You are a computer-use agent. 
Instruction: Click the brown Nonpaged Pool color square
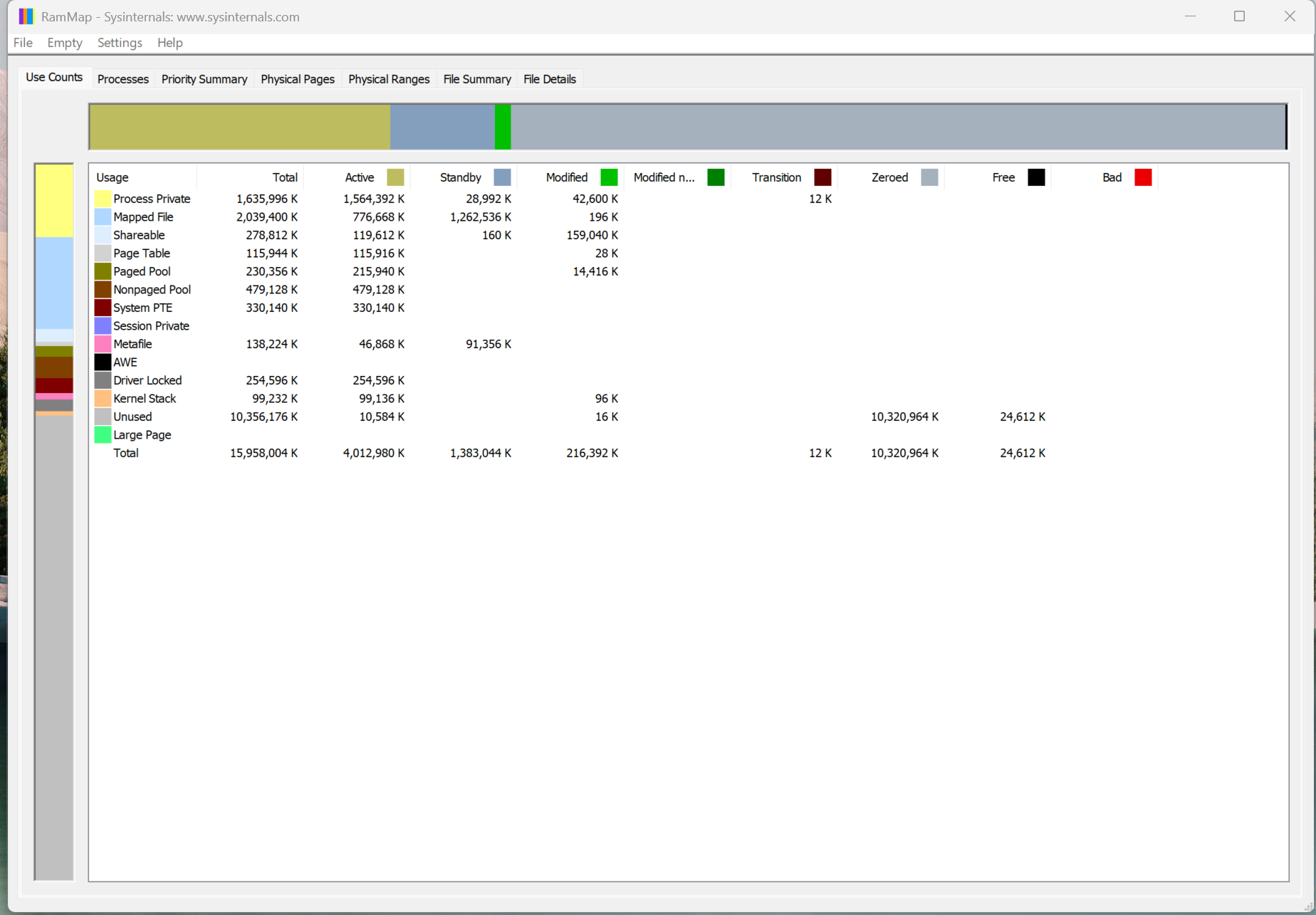(x=103, y=289)
